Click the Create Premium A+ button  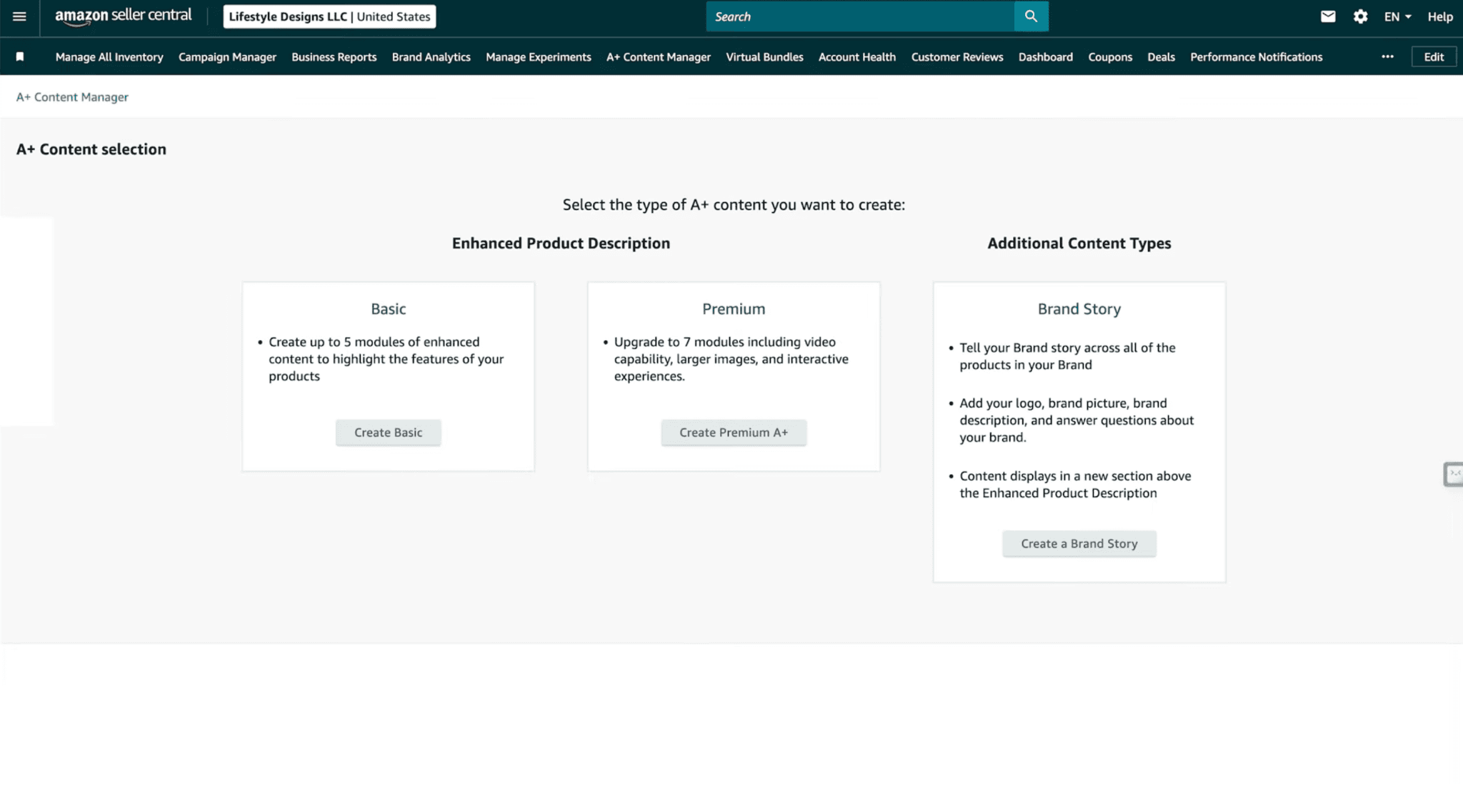click(x=734, y=432)
